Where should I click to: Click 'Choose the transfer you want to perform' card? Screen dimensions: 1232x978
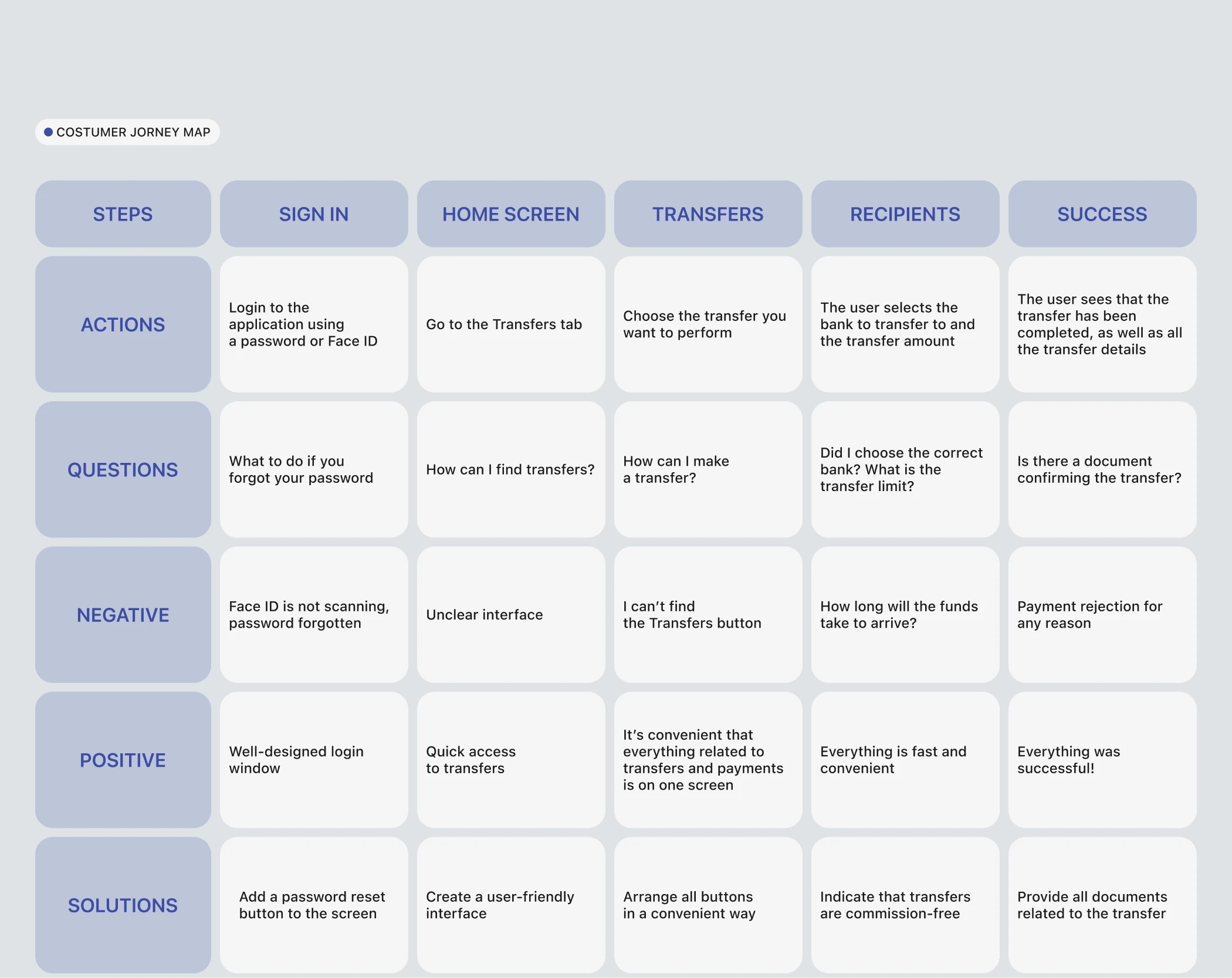pyautogui.click(x=708, y=324)
